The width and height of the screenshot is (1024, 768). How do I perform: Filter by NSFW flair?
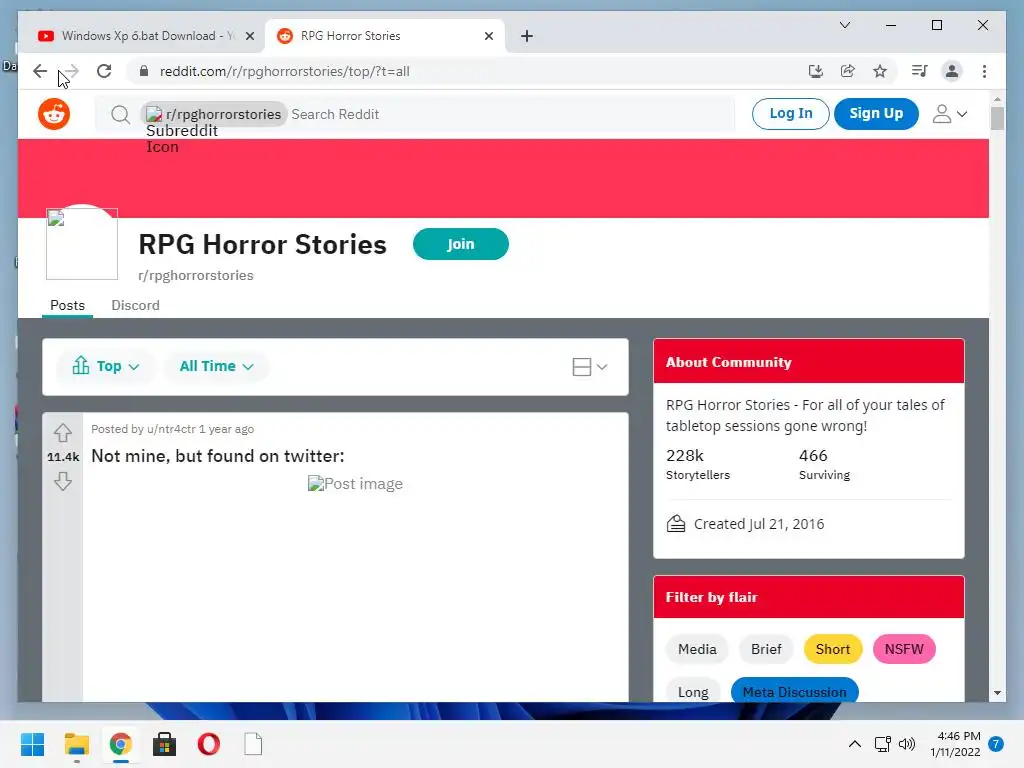(x=904, y=649)
